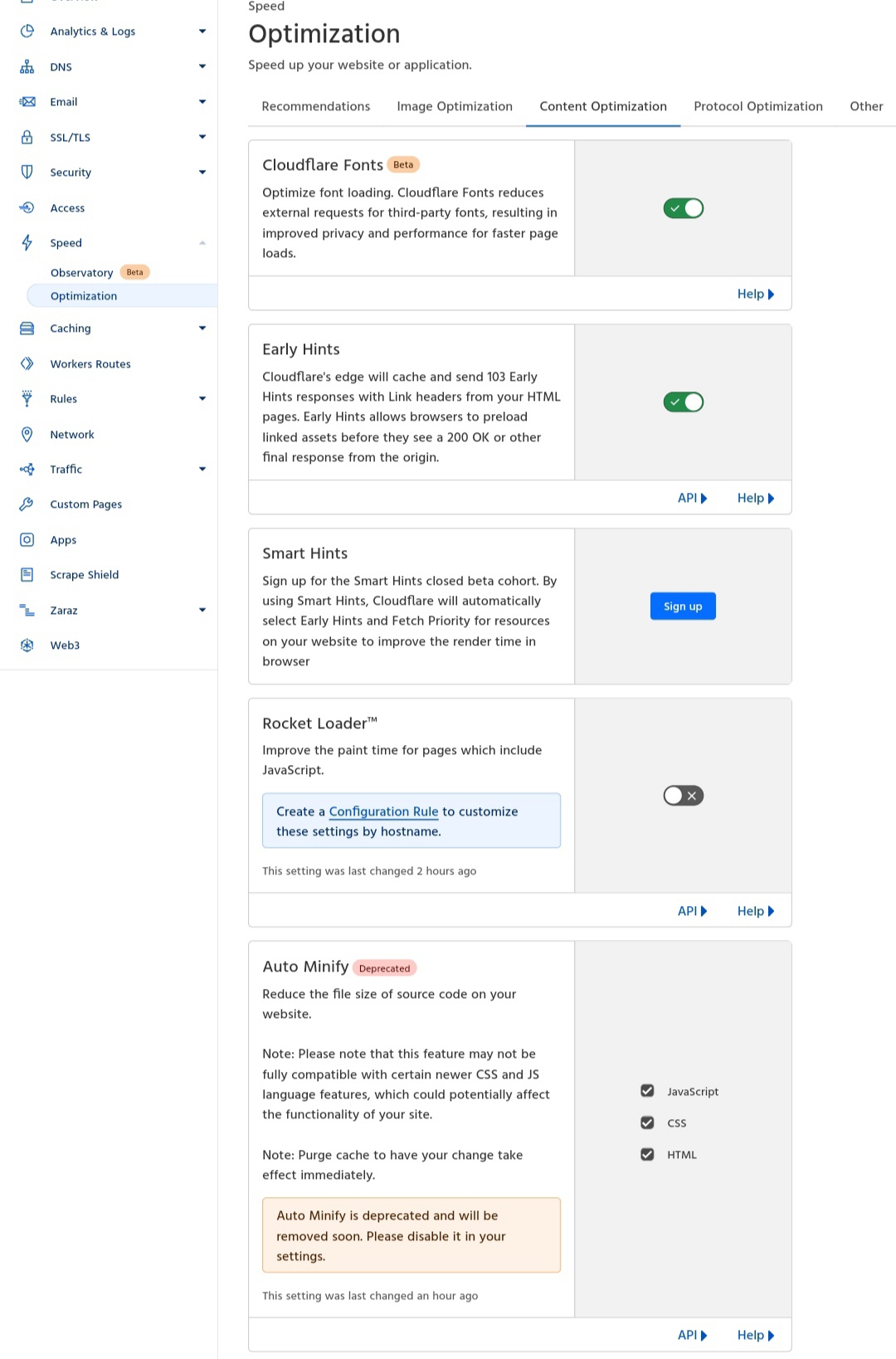896x1359 pixels.
Task: Click the Speed lightning bolt icon
Action: (27, 242)
